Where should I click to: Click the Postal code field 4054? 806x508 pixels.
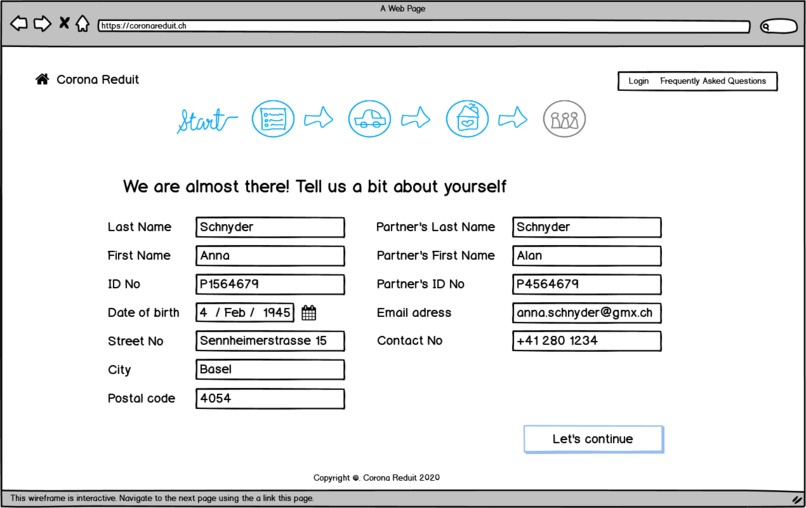click(270, 398)
